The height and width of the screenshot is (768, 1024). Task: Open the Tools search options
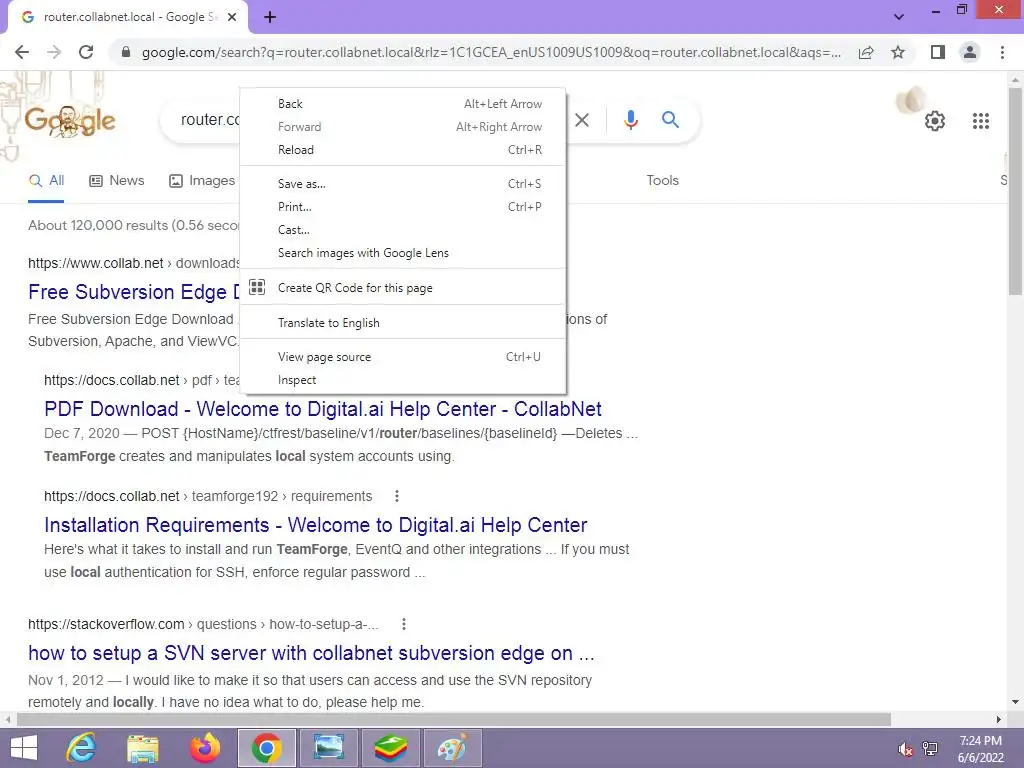[x=662, y=180]
